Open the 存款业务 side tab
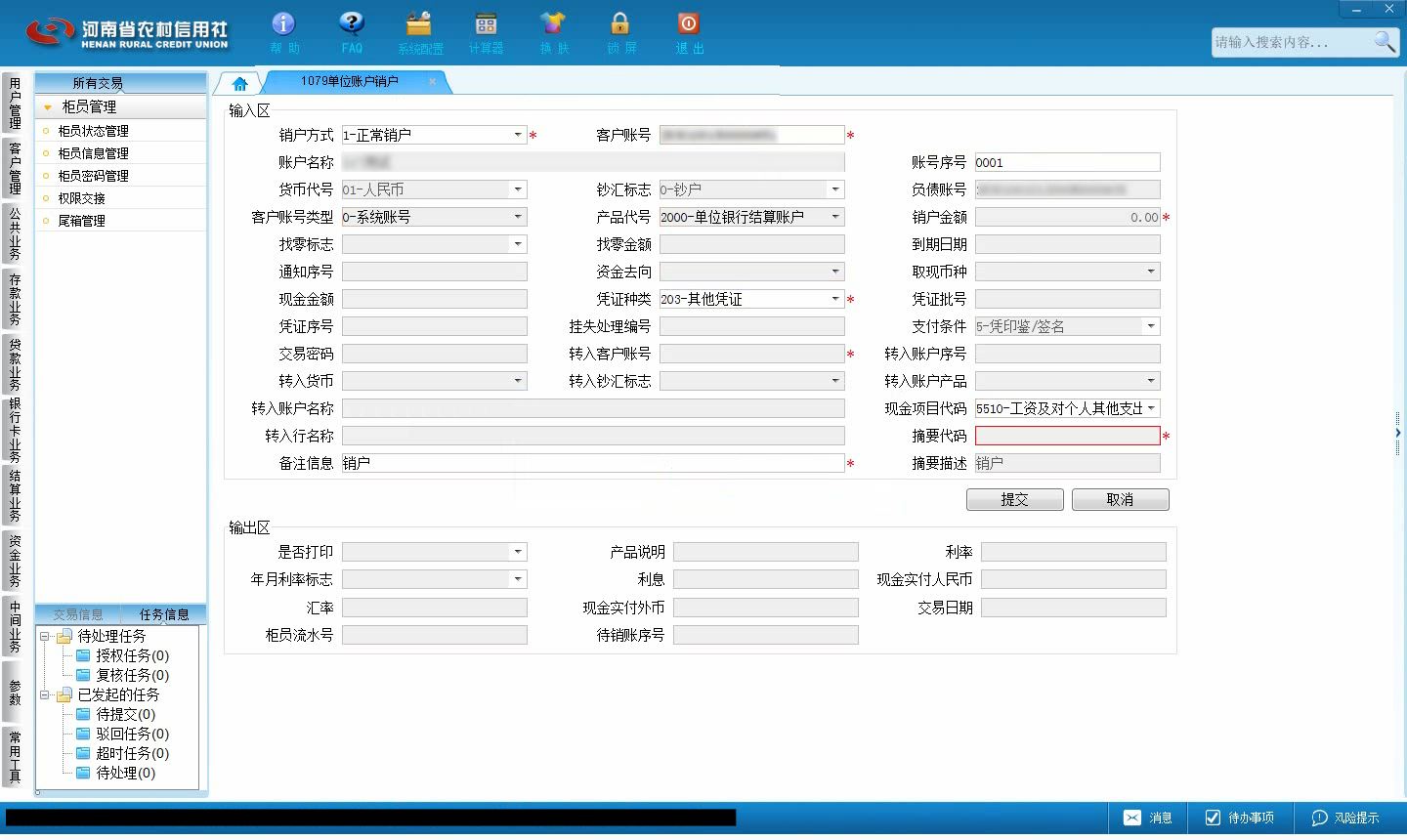This screenshot has width=1407, height=840. coord(15,299)
